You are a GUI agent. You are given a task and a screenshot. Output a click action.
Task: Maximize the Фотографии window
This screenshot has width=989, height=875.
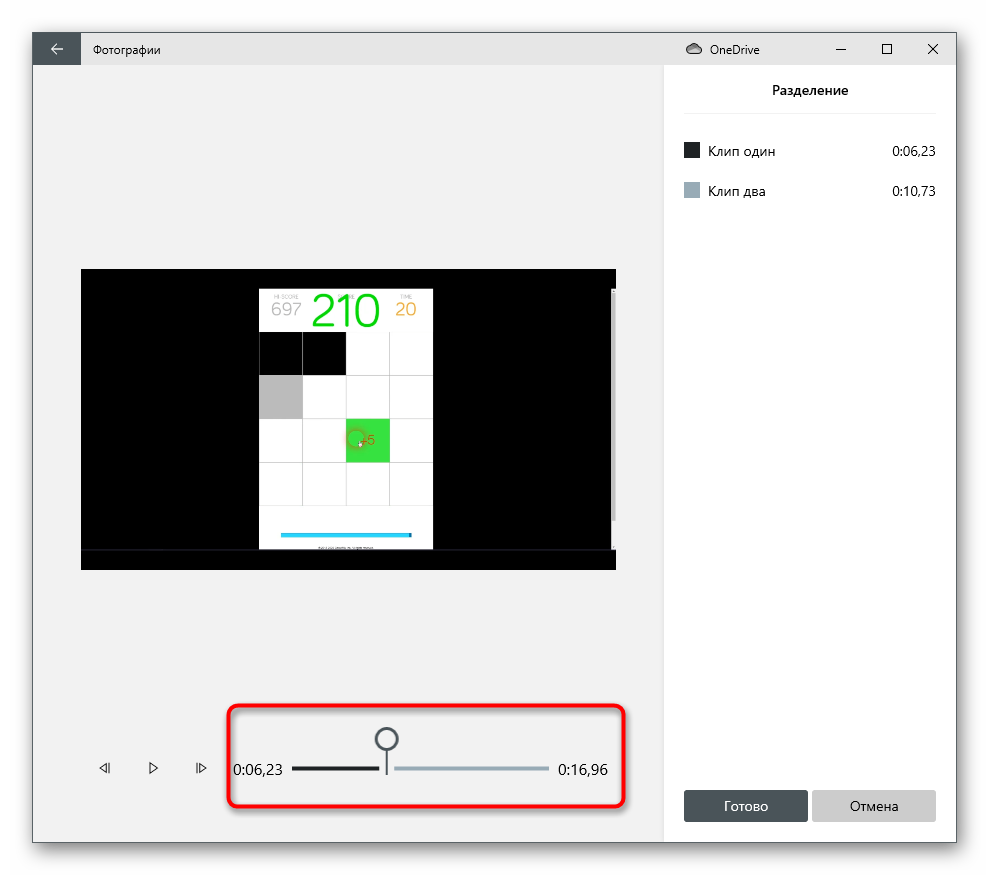point(887,49)
